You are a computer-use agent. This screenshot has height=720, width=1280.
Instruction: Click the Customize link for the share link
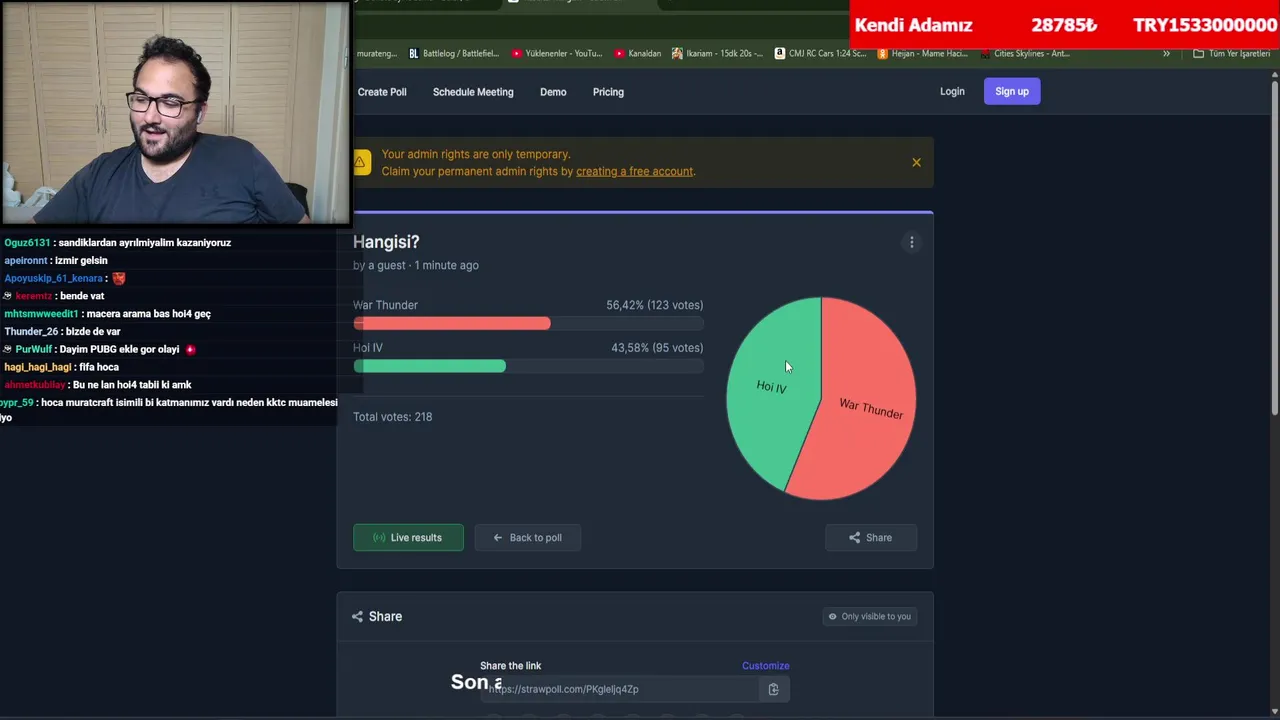pyautogui.click(x=765, y=665)
